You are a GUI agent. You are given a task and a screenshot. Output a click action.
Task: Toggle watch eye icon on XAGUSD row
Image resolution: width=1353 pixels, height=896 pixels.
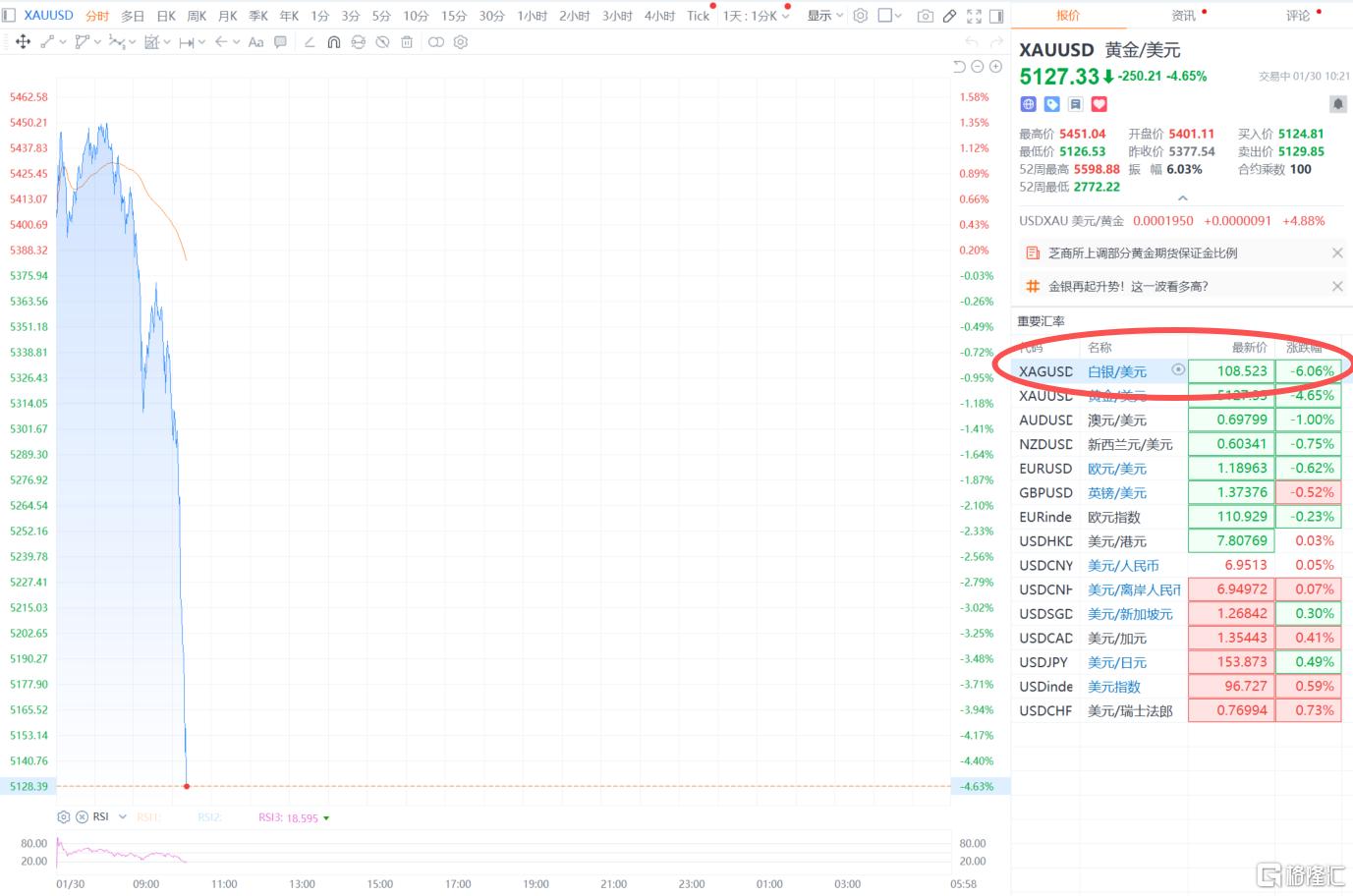1178,370
